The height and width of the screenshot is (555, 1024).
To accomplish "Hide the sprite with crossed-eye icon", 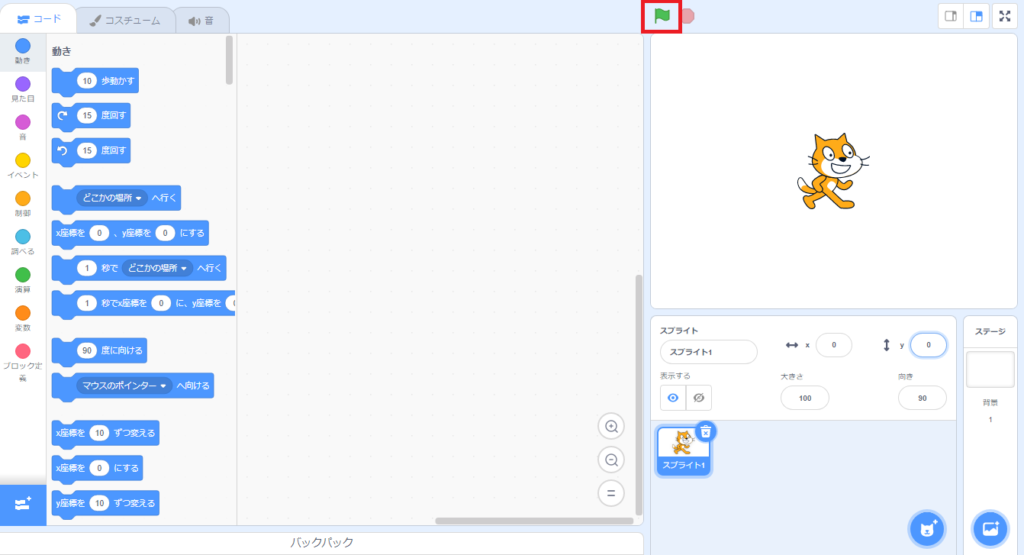I will click(699, 398).
